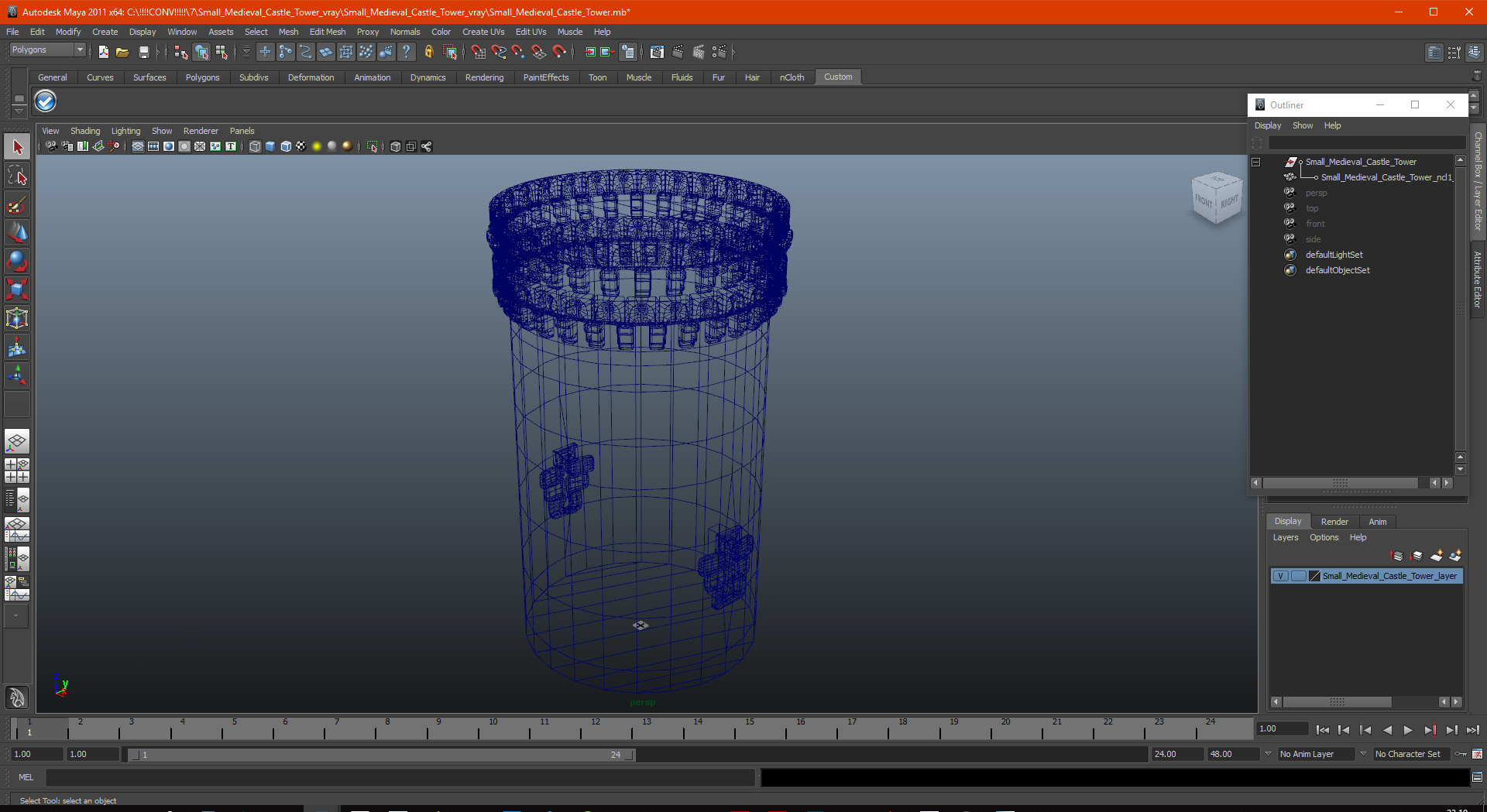Click the checkmark shelf button in Custom shelf
Screen dimensions: 1487x812
tap(46, 101)
